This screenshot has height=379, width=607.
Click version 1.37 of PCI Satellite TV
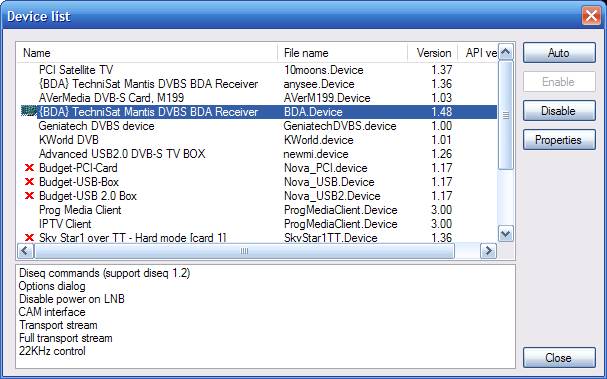click(442, 70)
